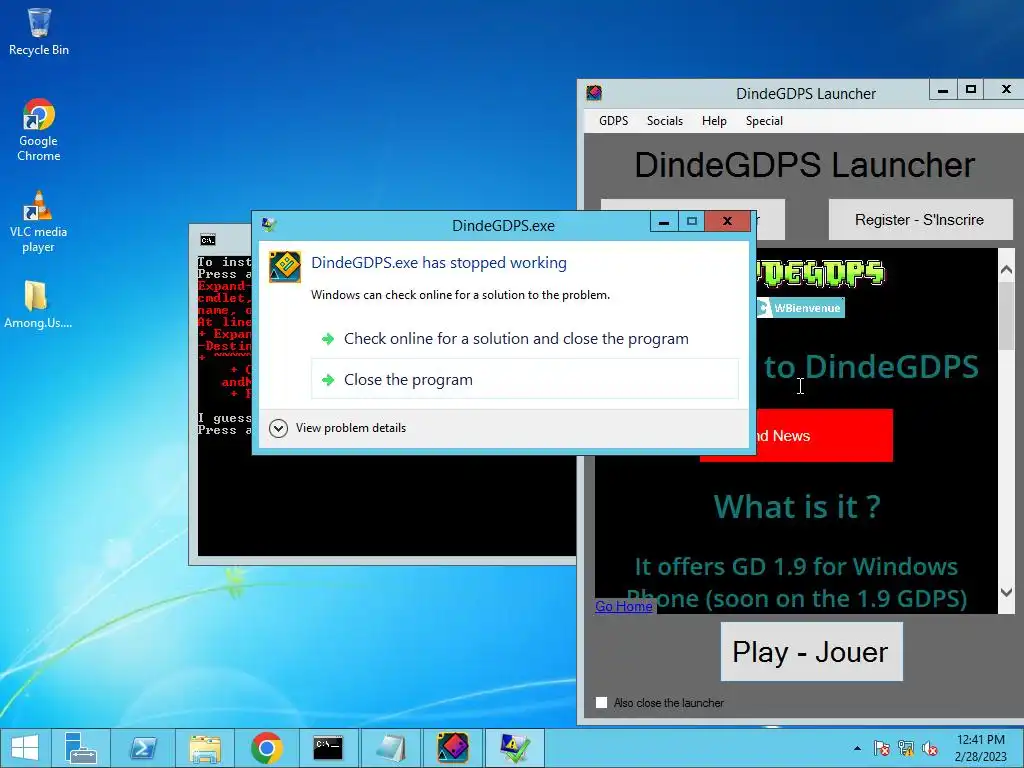
Task: Click the DindeGDPS pixel logo in launcher
Action: pos(820,274)
